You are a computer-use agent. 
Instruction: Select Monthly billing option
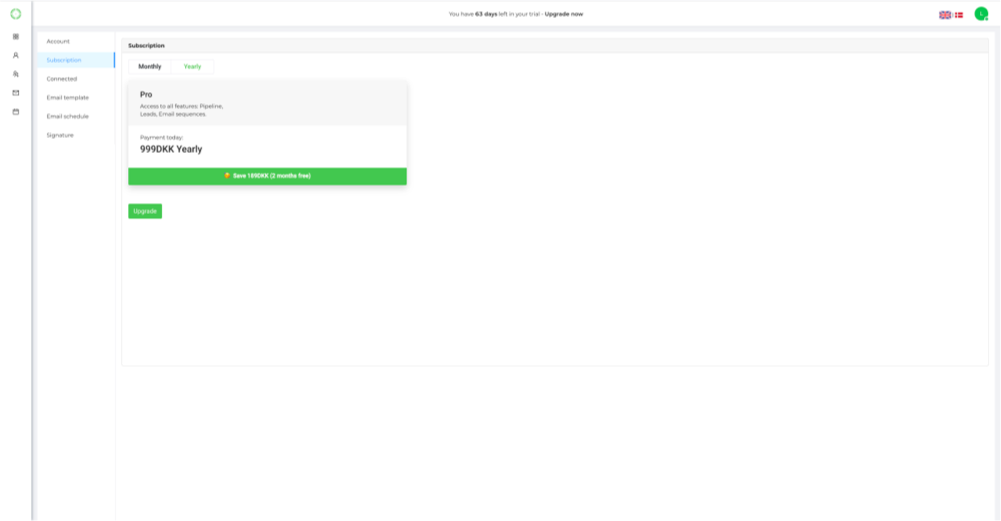point(149,66)
